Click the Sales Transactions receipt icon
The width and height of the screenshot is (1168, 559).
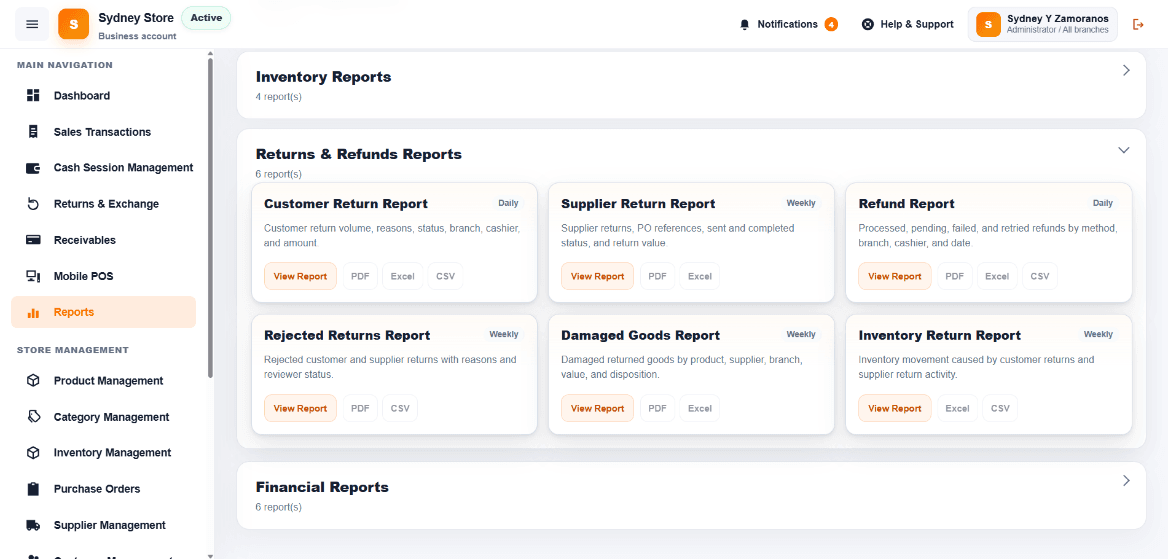pyautogui.click(x=33, y=132)
